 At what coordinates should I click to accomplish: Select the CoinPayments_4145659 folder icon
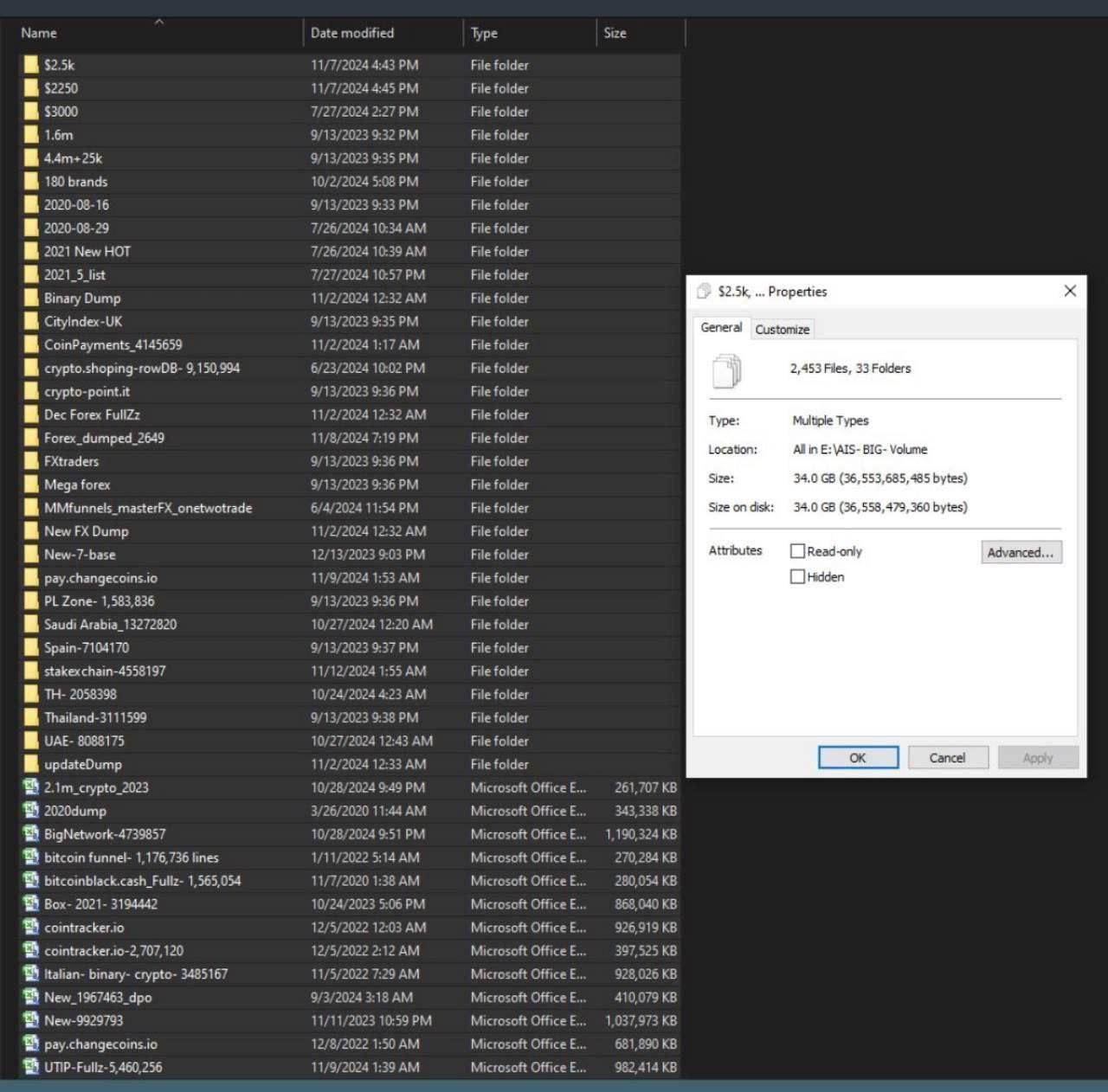coord(31,345)
